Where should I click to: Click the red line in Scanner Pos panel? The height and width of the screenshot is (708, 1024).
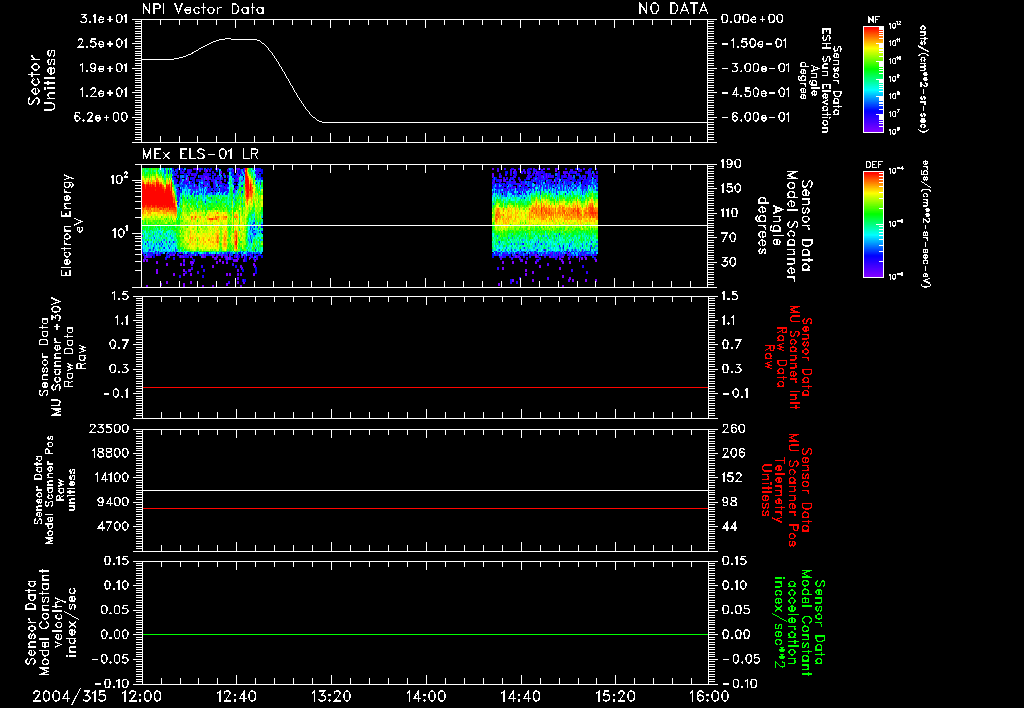coord(425,508)
